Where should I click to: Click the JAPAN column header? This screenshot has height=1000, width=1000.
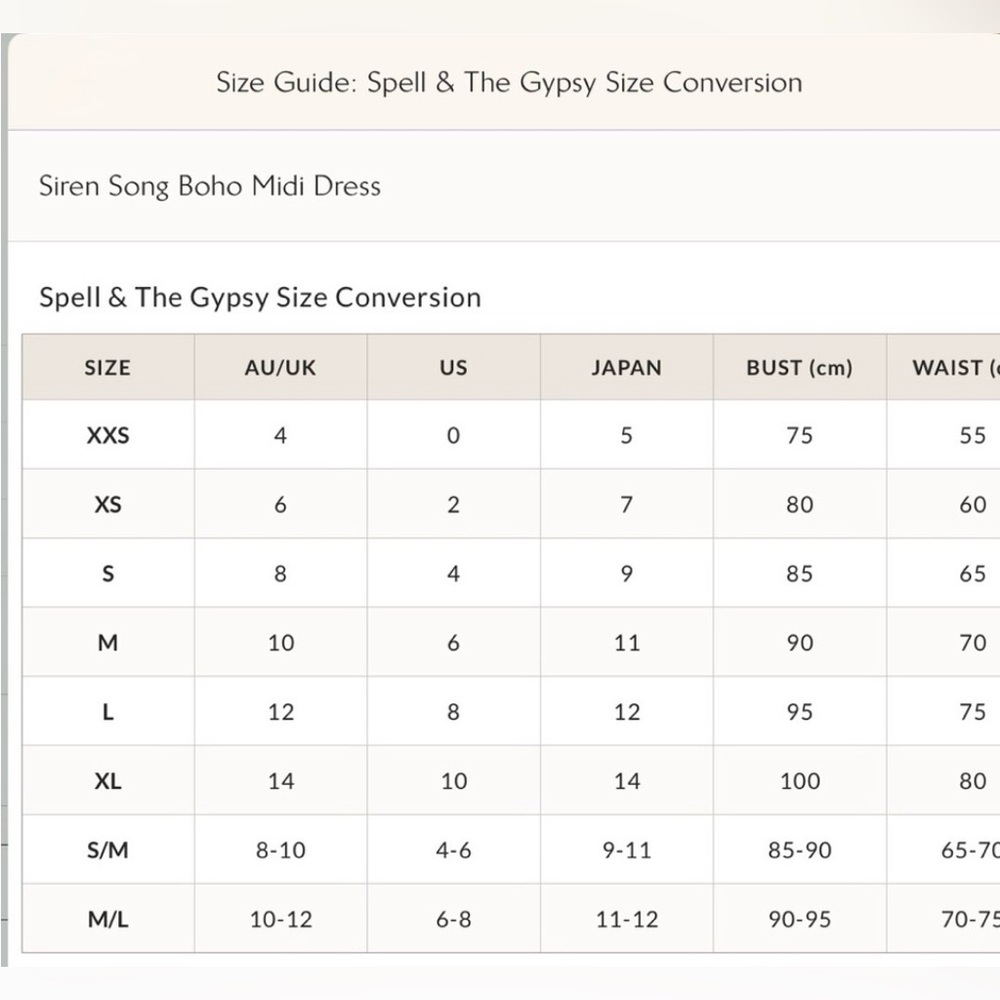click(626, 367)
